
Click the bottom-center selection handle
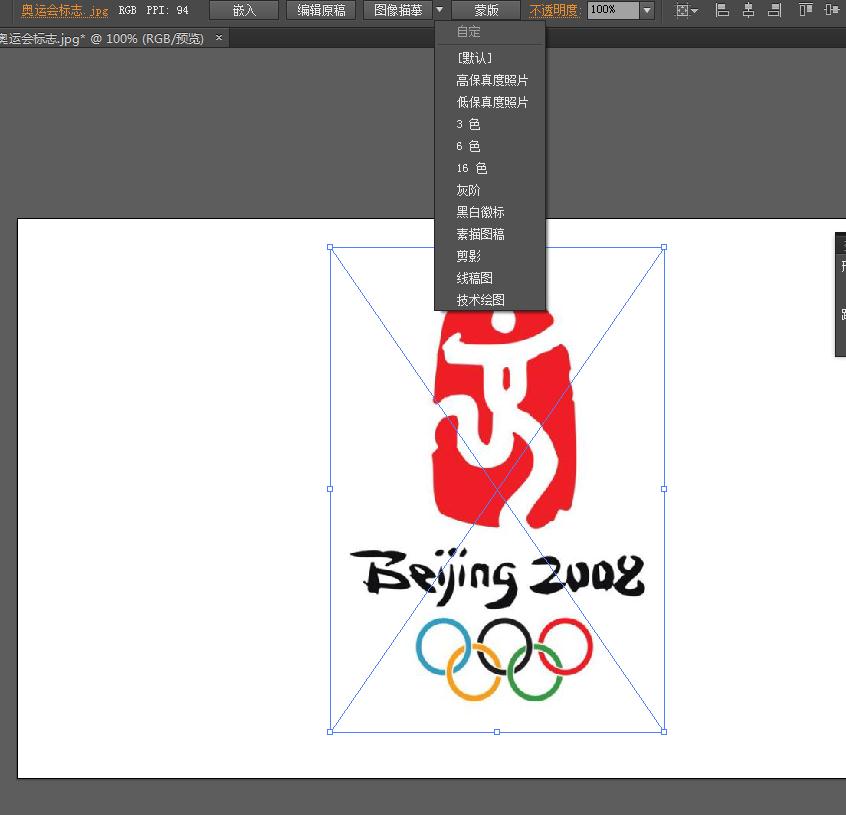[497, 732]
